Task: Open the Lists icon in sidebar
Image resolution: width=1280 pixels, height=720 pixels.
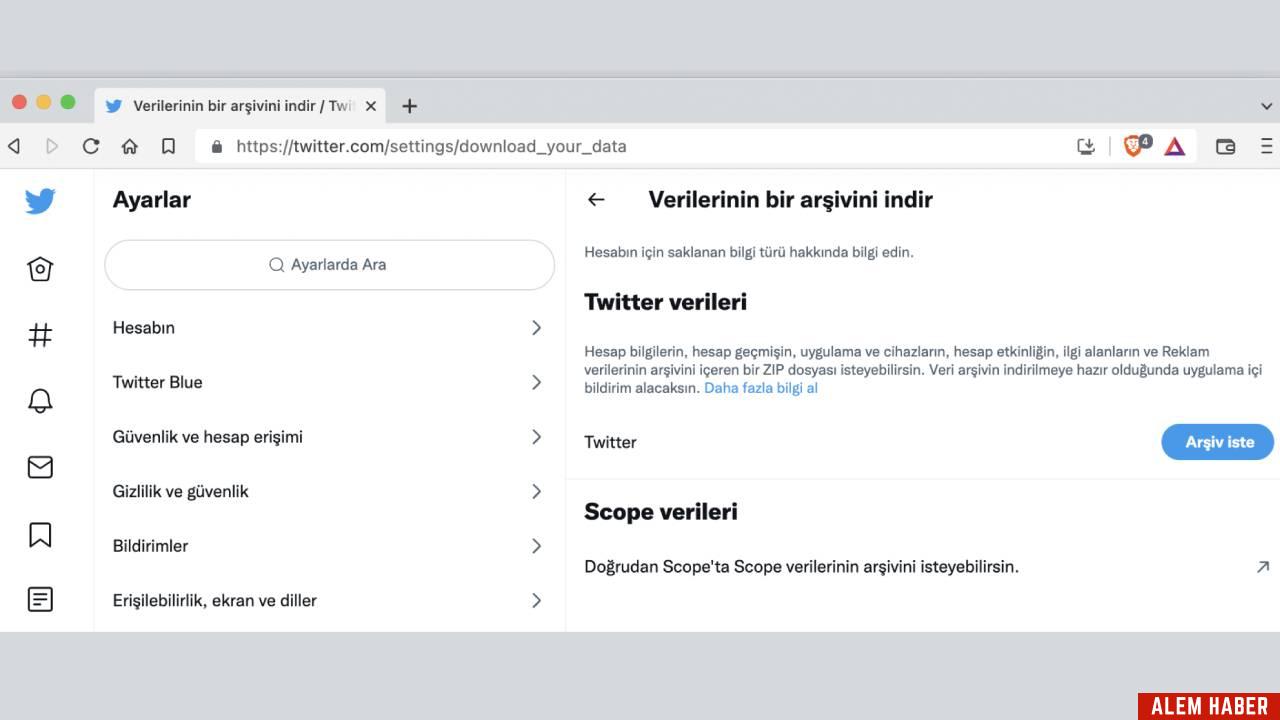Action: pos(40,600)
